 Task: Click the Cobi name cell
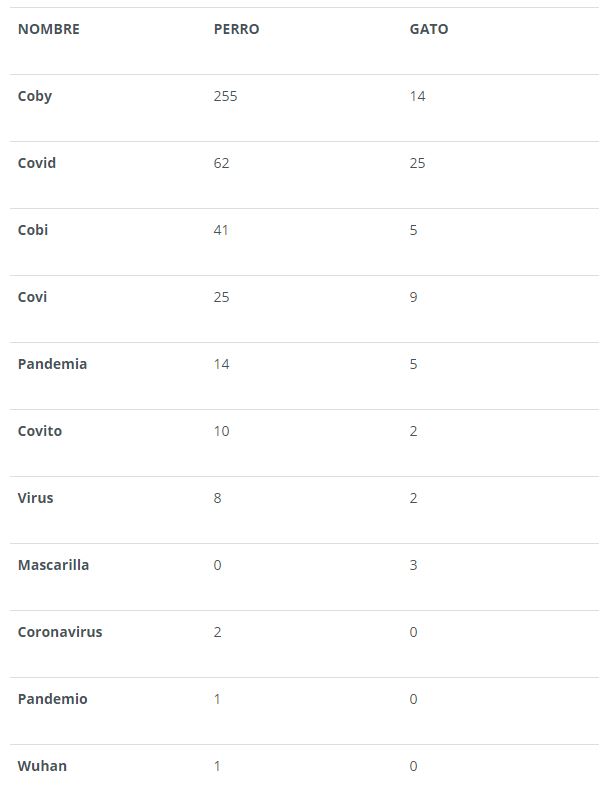(33, 230)
